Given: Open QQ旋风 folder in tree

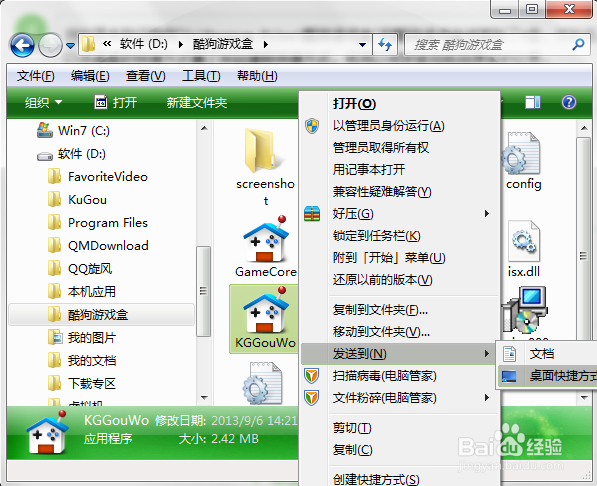Looking at the screenshot, I should click(80, 269).
